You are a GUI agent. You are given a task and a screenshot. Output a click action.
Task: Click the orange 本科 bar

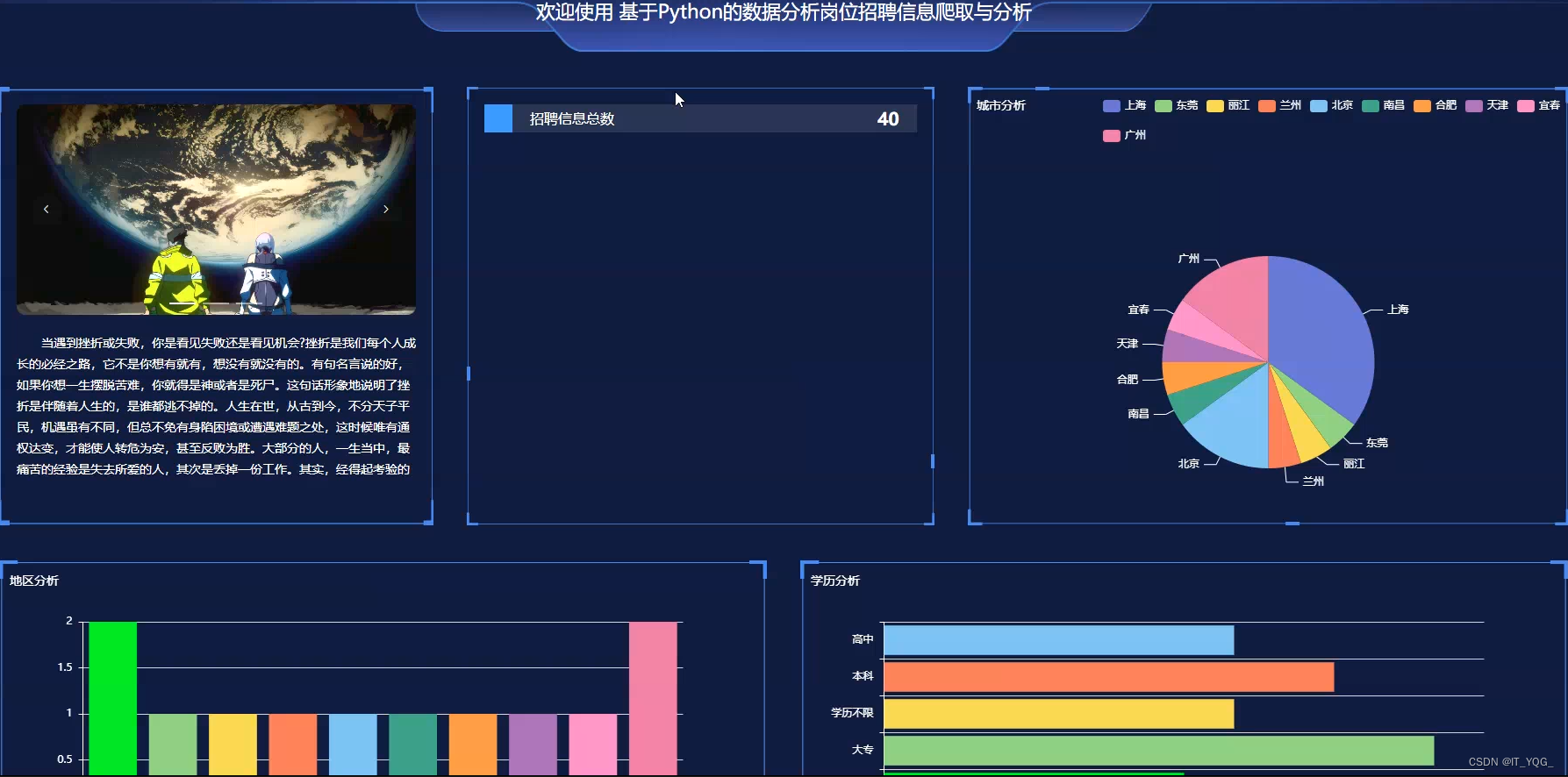1108,677
